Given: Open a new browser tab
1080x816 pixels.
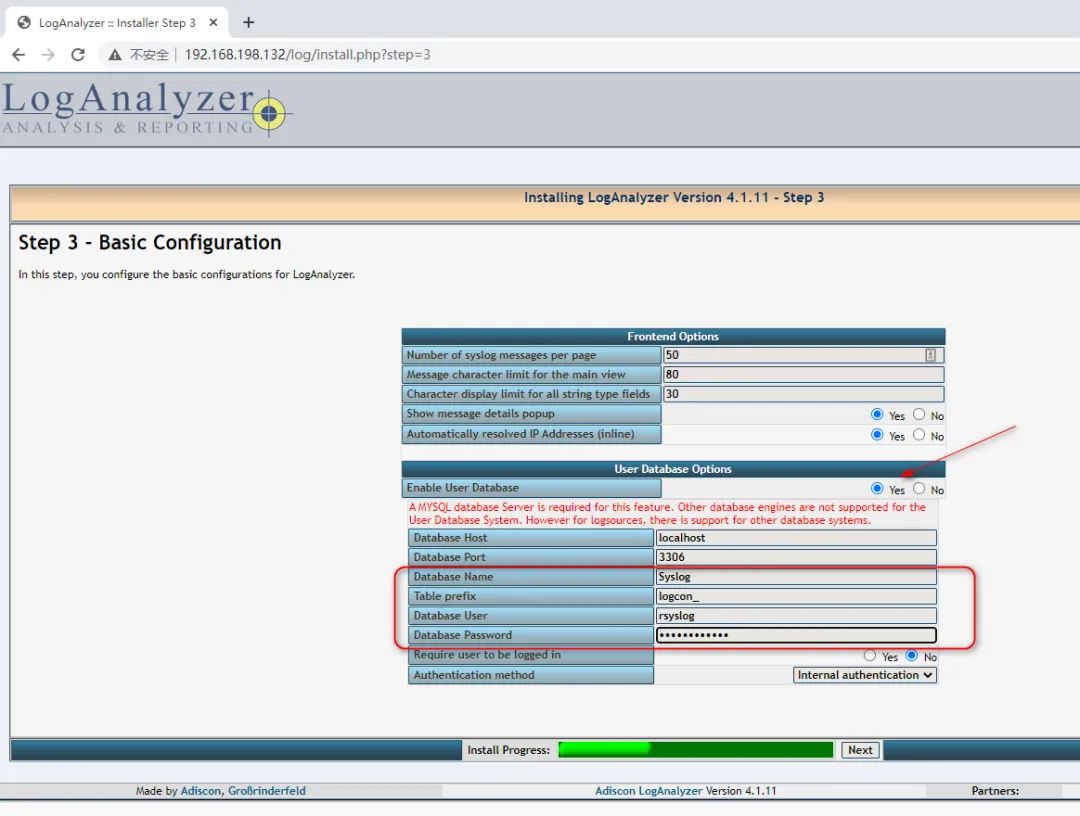Looking at the screenshot, I should tap(246, 19).
